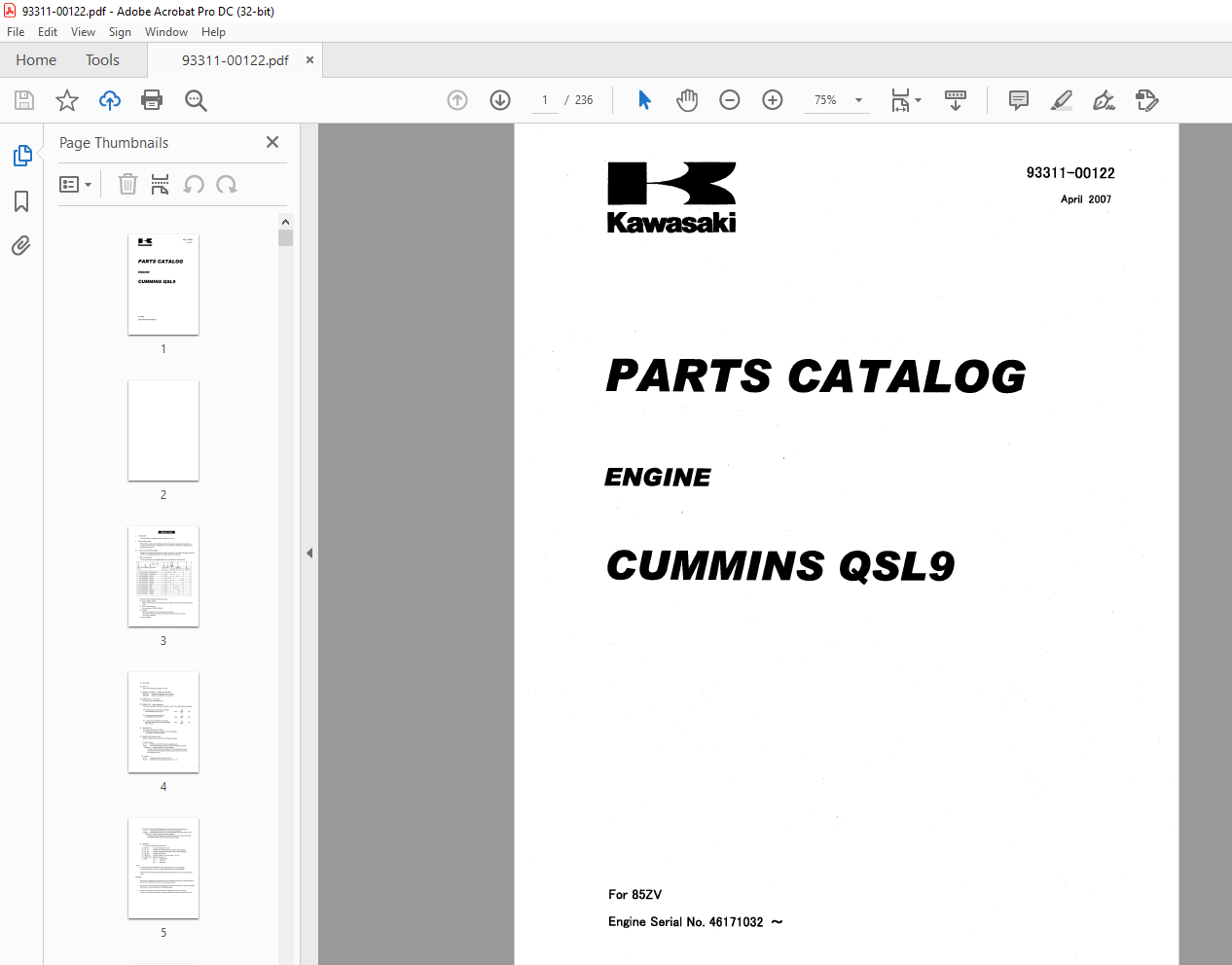
Task: Click the Save file icon
Action: (x=24, y=100)
